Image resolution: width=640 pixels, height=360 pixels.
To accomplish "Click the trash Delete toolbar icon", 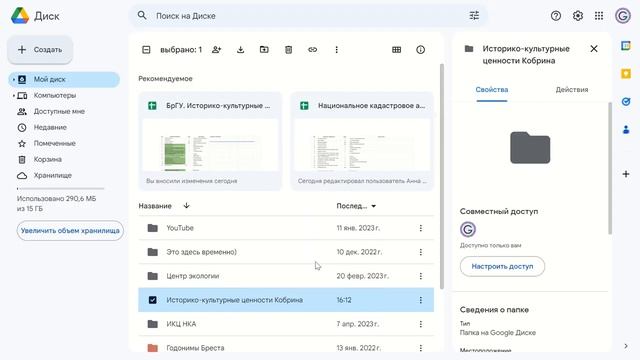I will tap(288, 50).
